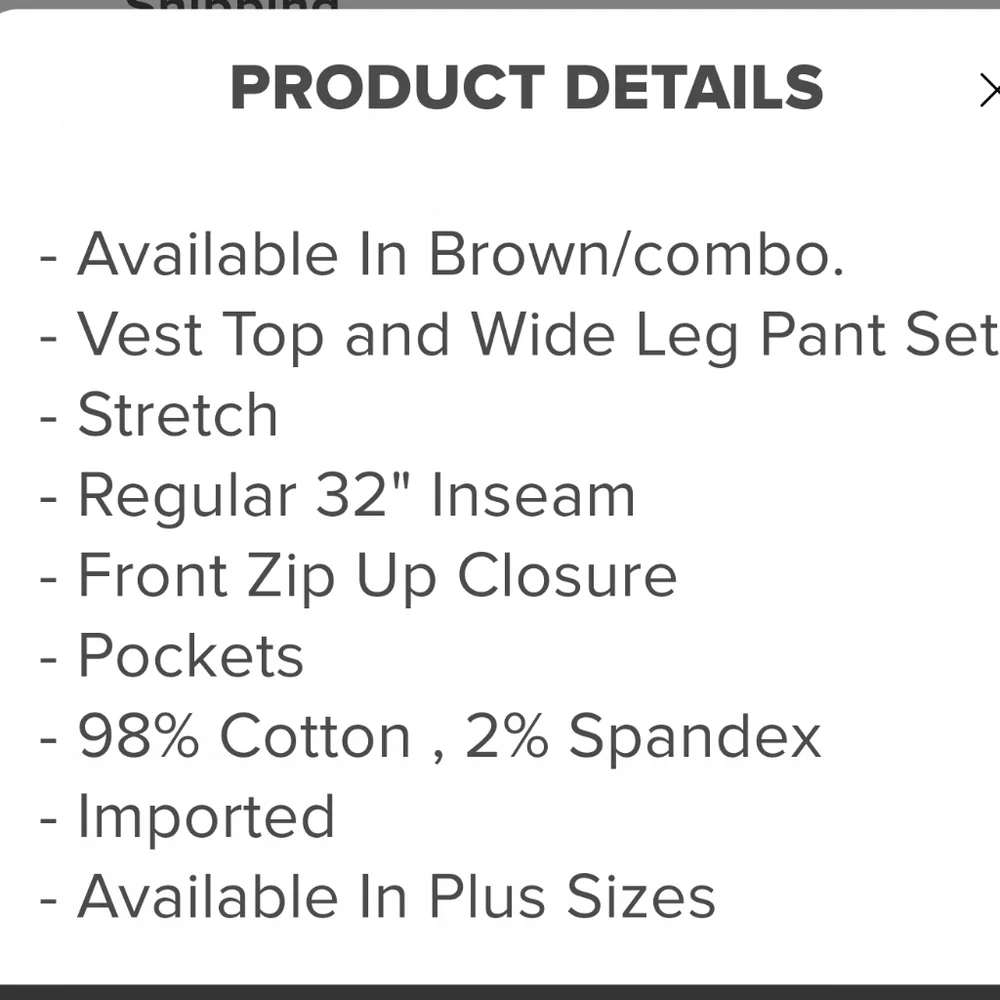Click the '98% Cotton' text

tap(245, 737)
